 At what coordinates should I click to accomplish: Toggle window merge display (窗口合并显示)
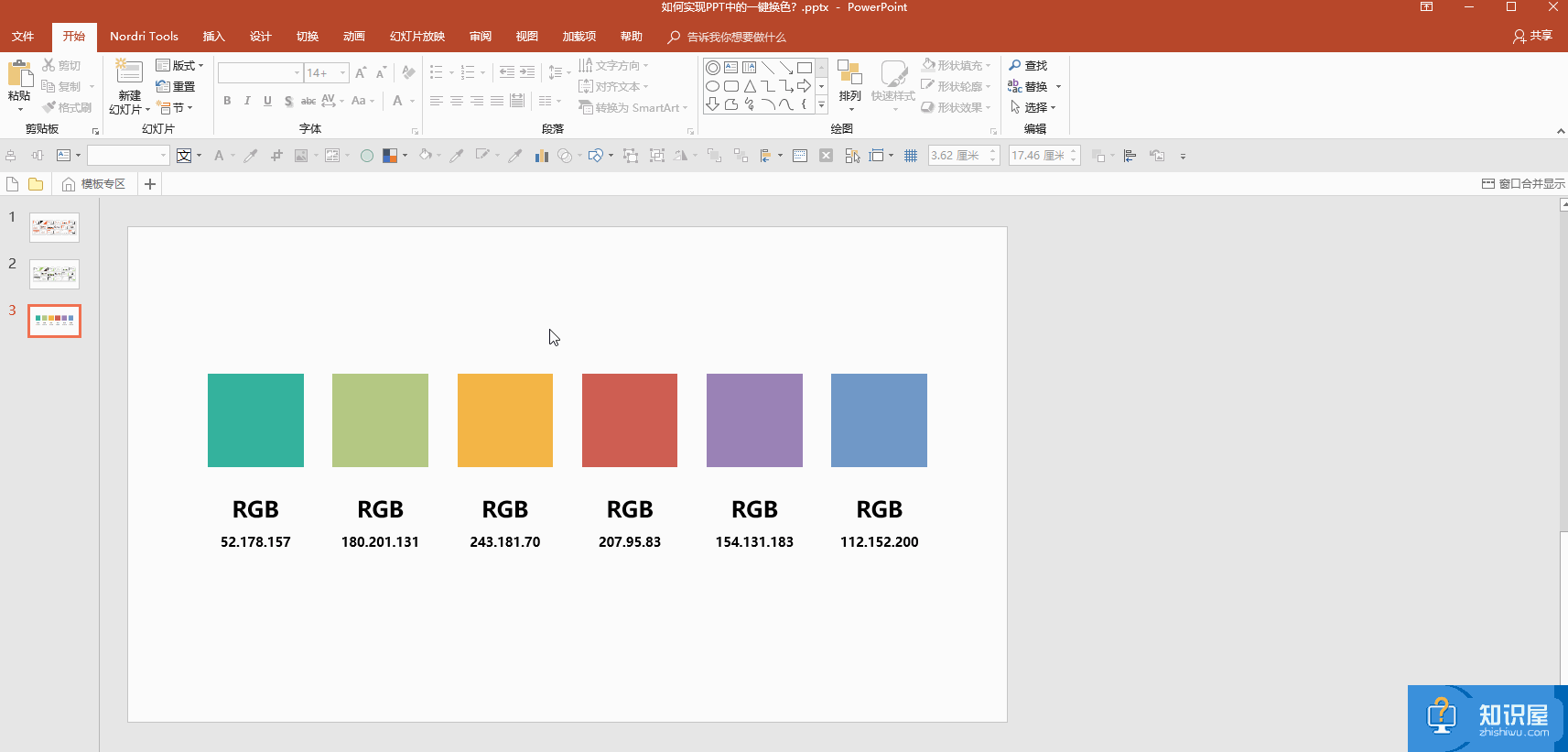(x=1523, y=184)
